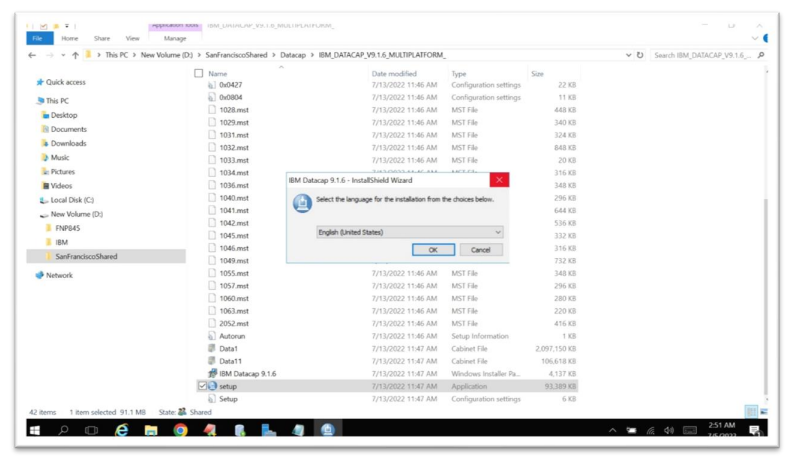
Task: Click the volume speaker tray icon
Action: click(669, 430)
